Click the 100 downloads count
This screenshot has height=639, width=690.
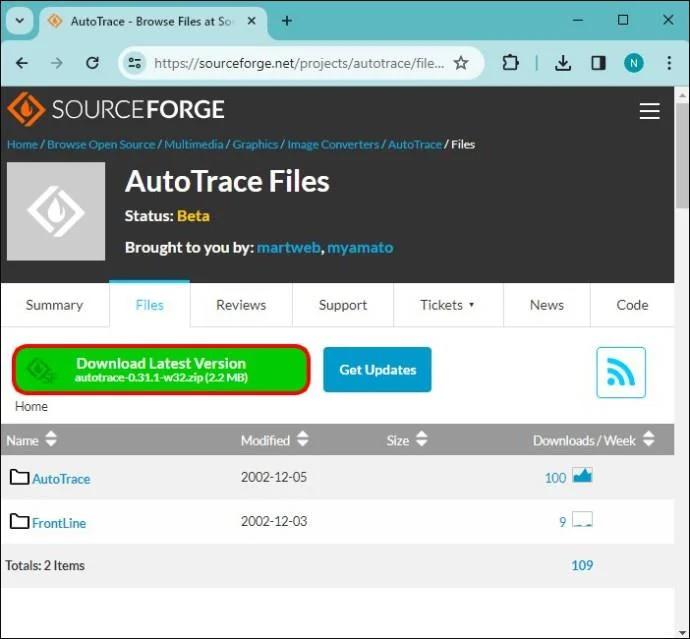555,478
